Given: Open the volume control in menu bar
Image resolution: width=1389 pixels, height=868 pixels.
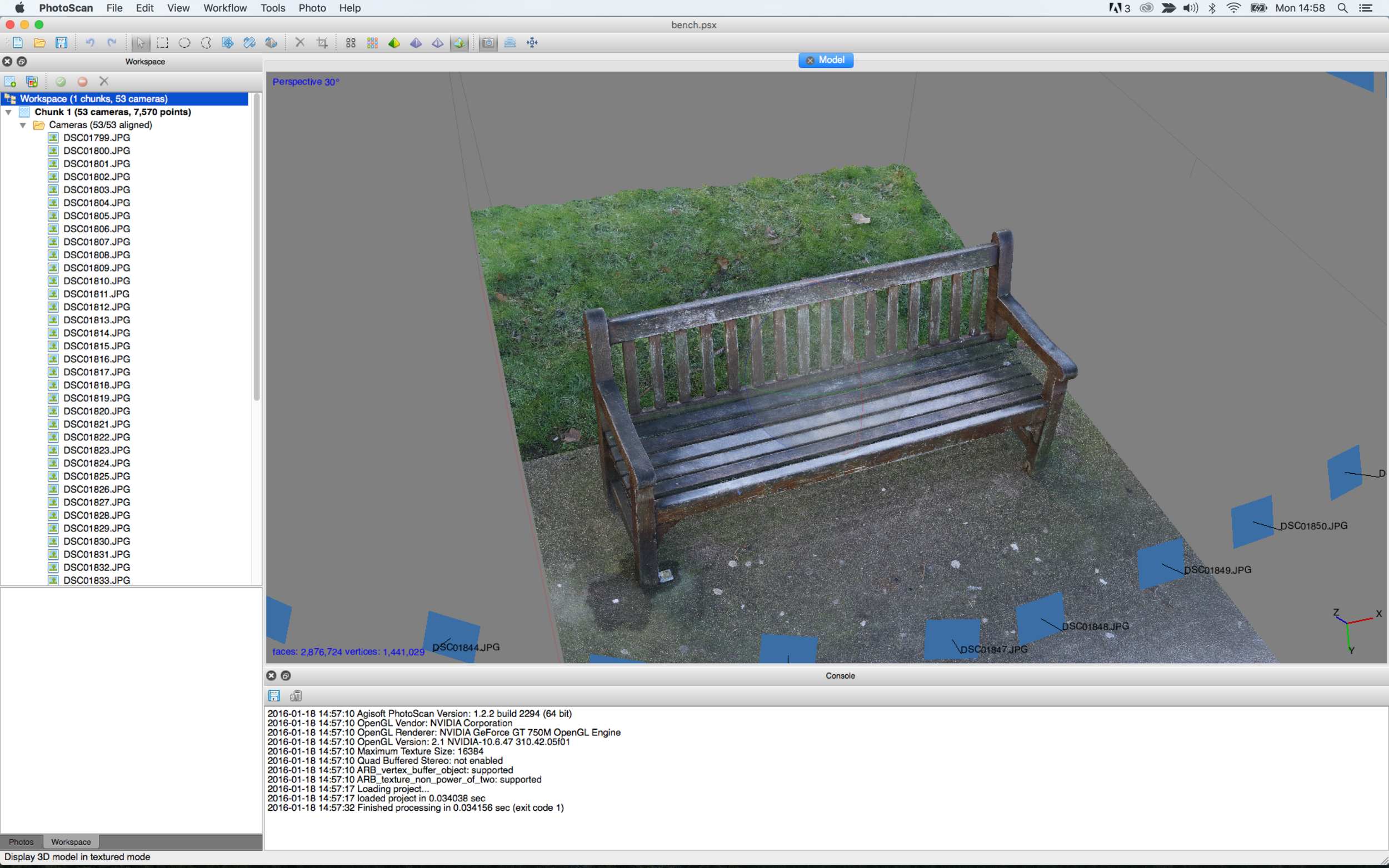Looking at the screenshot, I should (1190, 8).
